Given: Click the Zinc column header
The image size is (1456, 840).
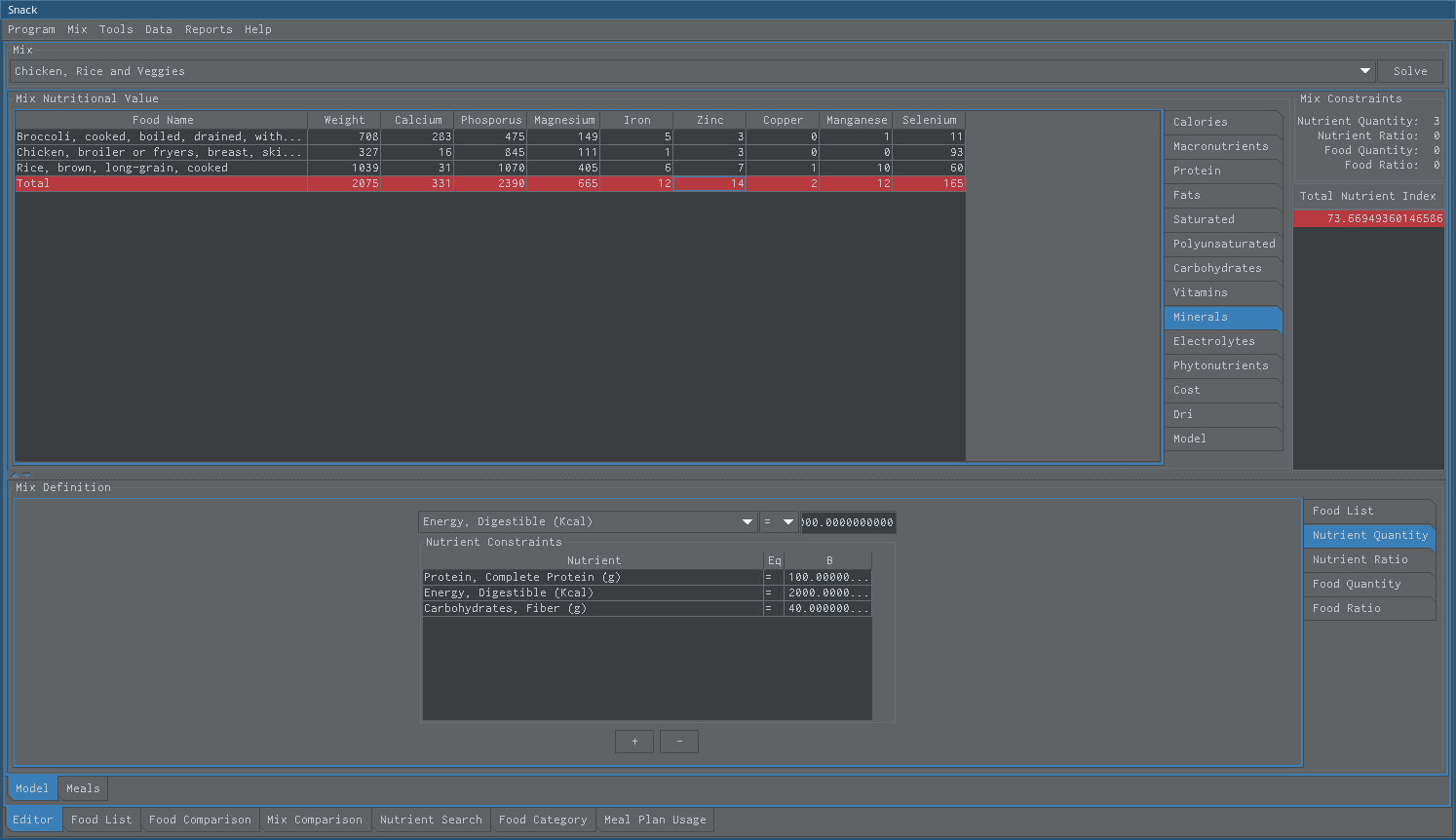Looking at the screenshot, I should tap(710, 120).
